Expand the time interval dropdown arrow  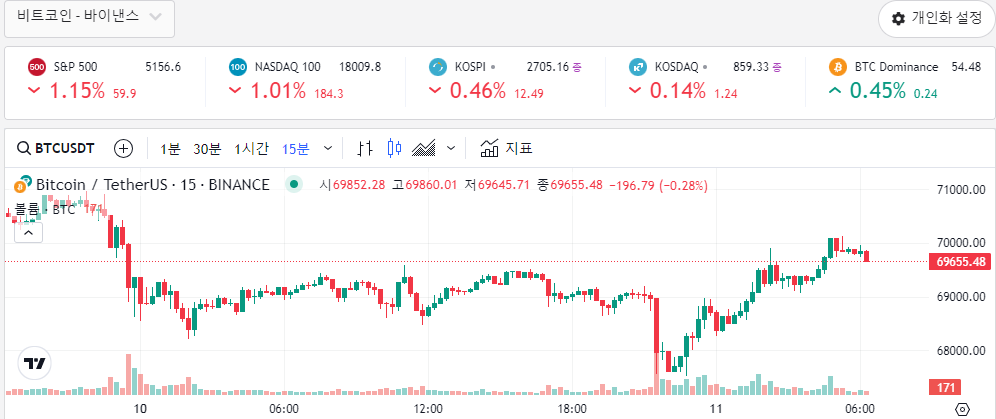point(330,148)
